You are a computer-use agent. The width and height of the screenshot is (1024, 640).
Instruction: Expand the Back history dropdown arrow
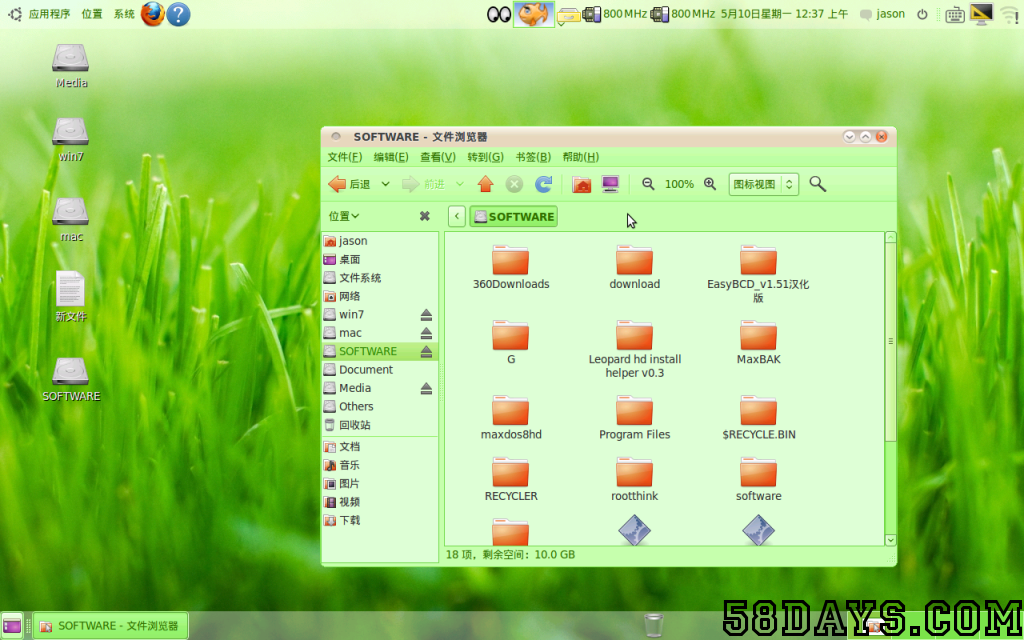tap(385, 184)
